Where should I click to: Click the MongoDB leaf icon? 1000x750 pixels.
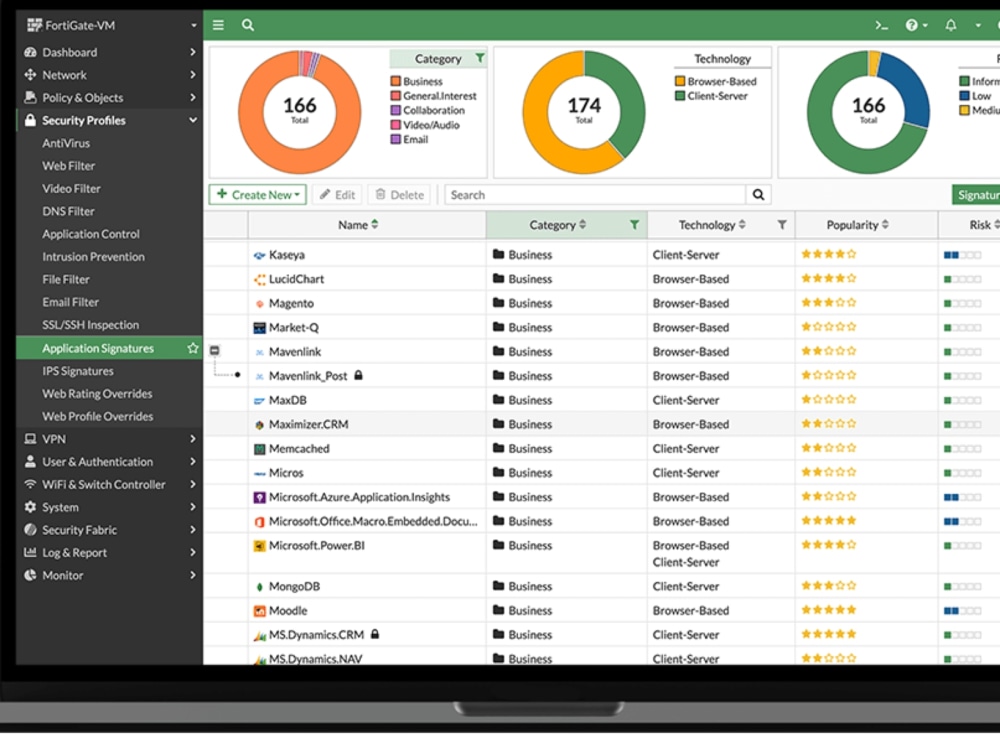coord(259,587)
